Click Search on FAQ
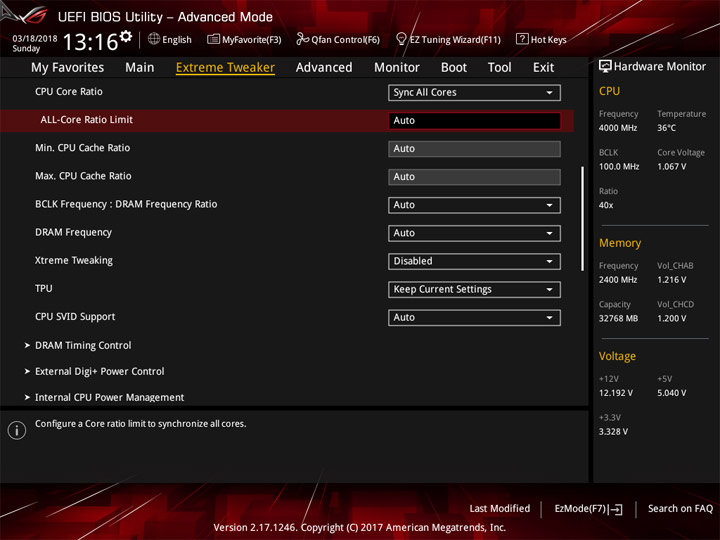The height and width of the screenshot is (540, 720). pos(680,509)
